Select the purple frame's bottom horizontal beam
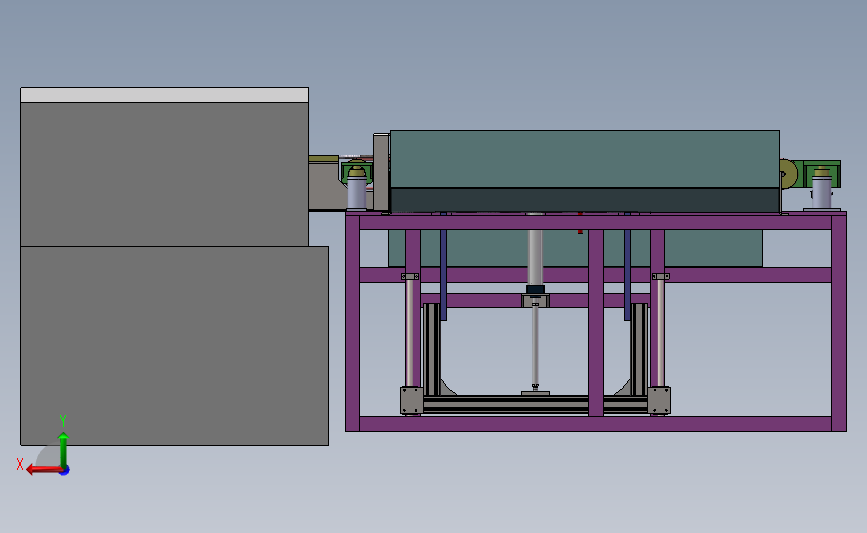 (x=596, y=424)
